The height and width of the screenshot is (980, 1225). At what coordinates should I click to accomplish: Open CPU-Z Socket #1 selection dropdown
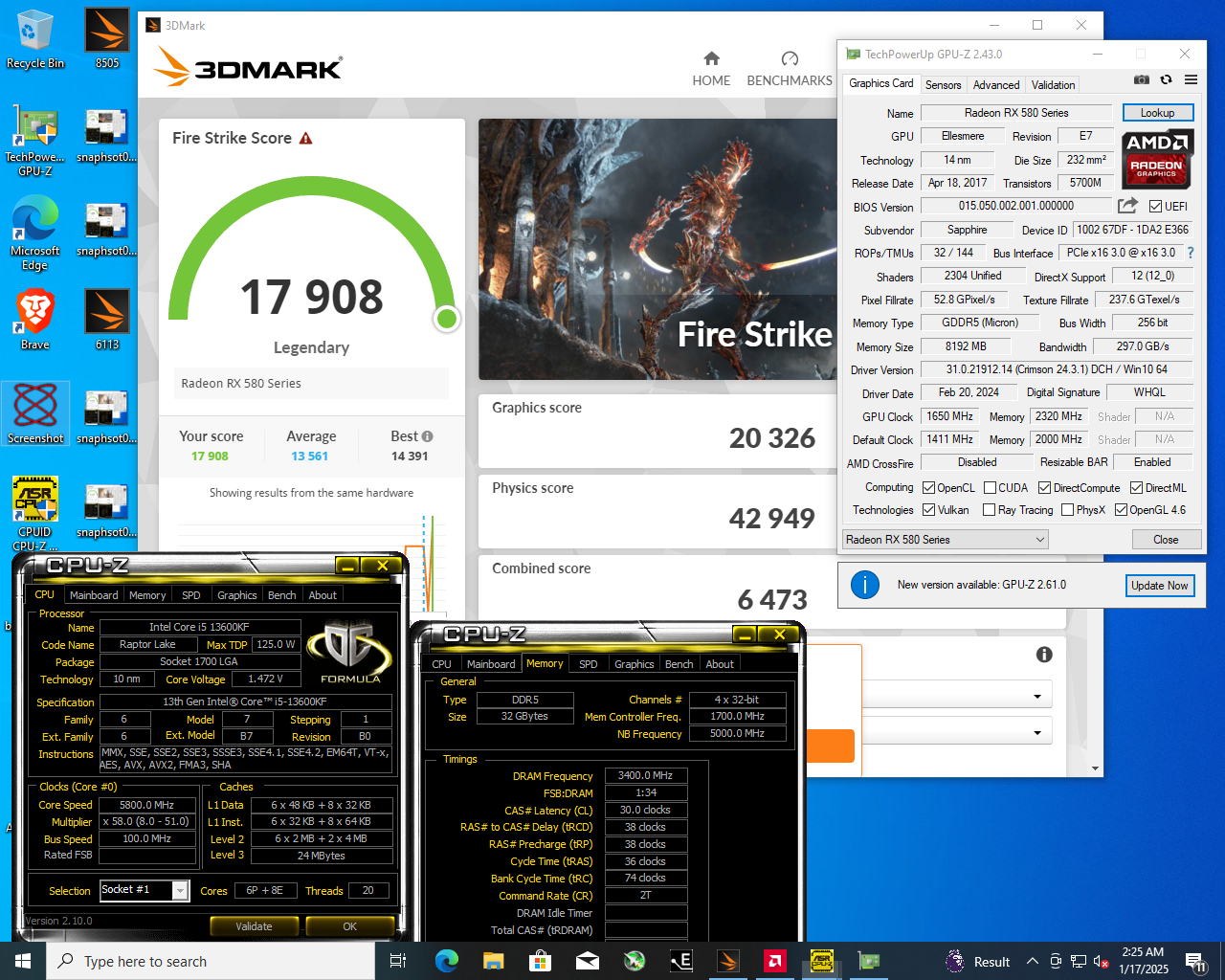[144, 890]
